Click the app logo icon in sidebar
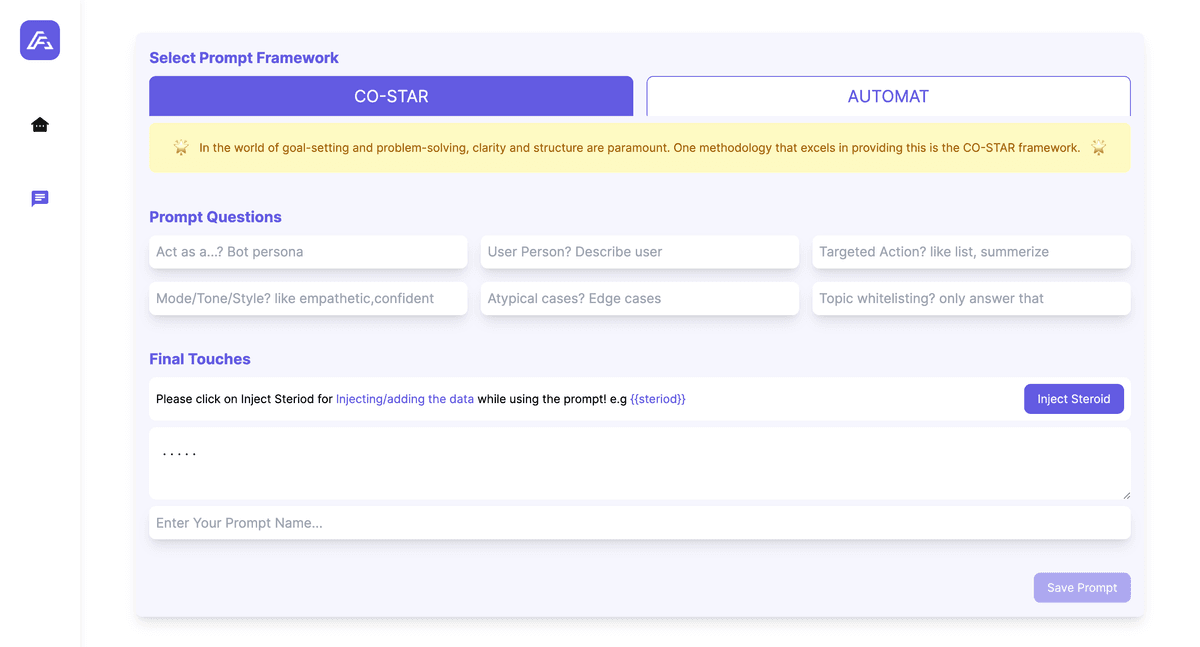This screenshot has height=647, width=1200. point(40,40)
